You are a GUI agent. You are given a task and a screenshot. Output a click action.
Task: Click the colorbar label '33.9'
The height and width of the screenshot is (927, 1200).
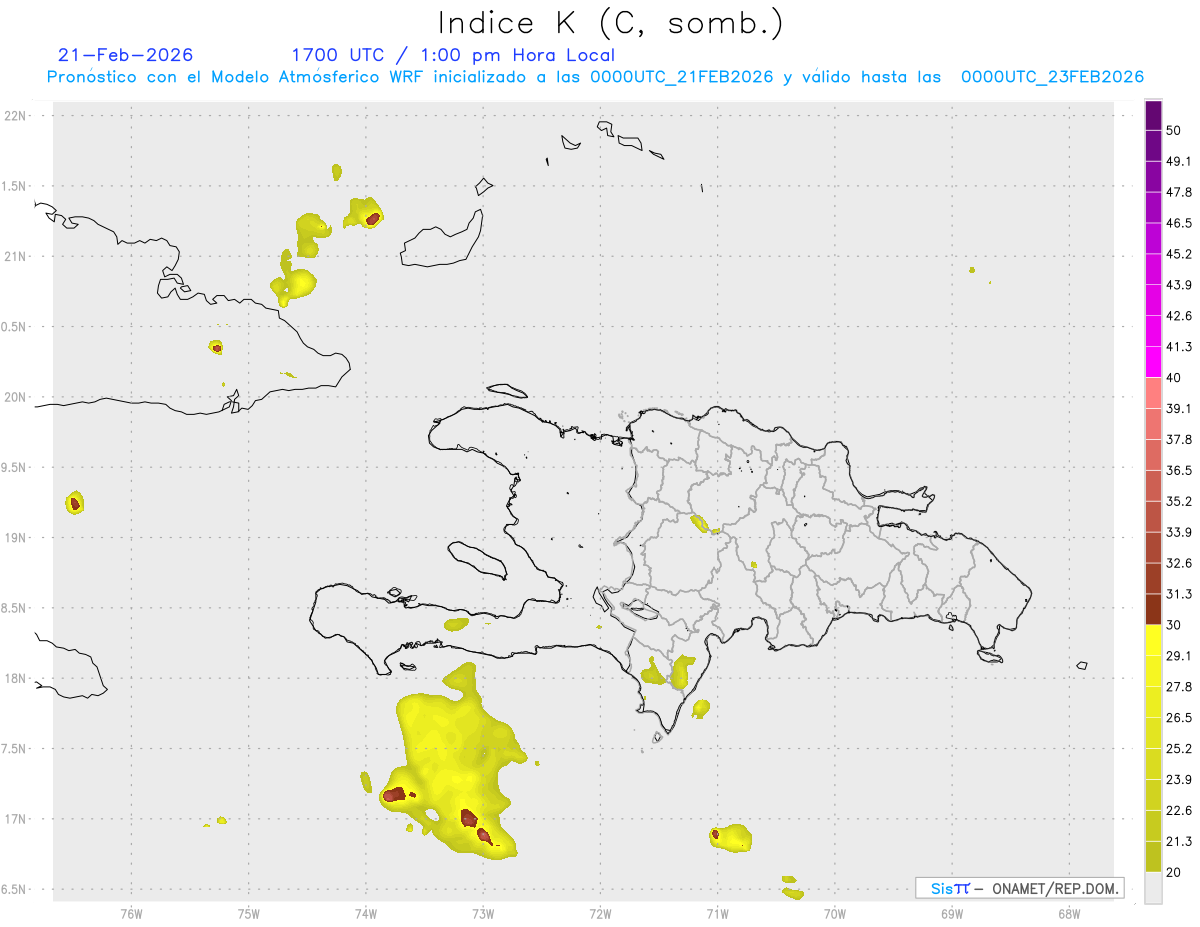1179,532
